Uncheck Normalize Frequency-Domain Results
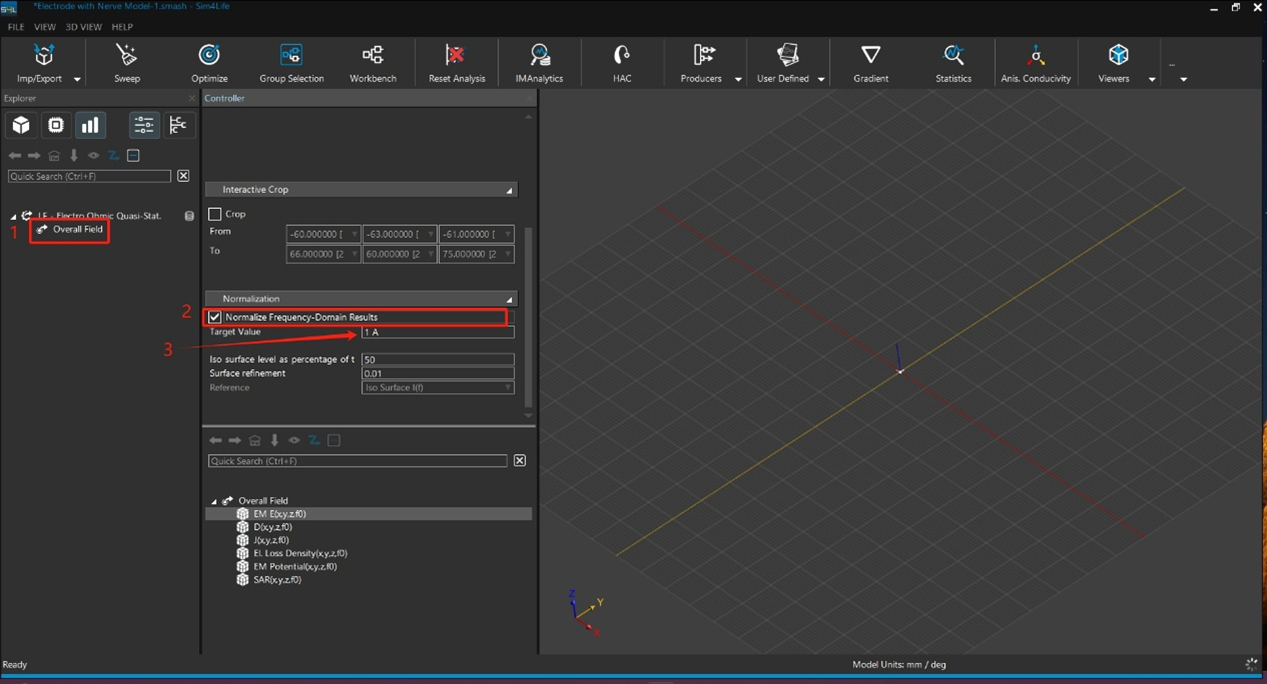This screenshot has width=1267, height=684. click(x=215, y=317)
